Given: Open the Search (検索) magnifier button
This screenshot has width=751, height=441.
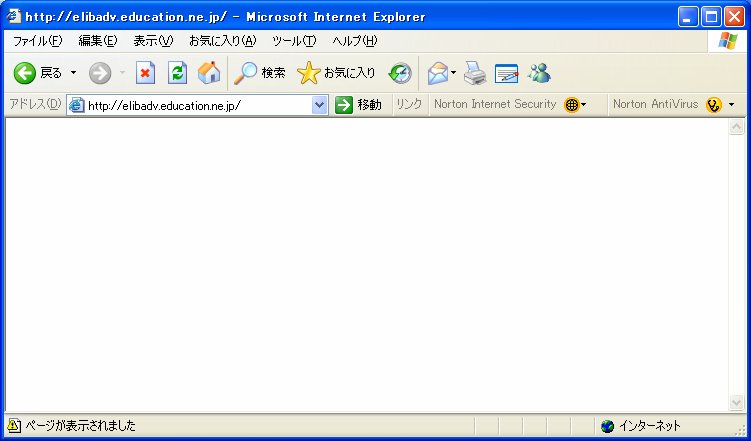Looking at the screenshot, I should click(x=260, y=73).
